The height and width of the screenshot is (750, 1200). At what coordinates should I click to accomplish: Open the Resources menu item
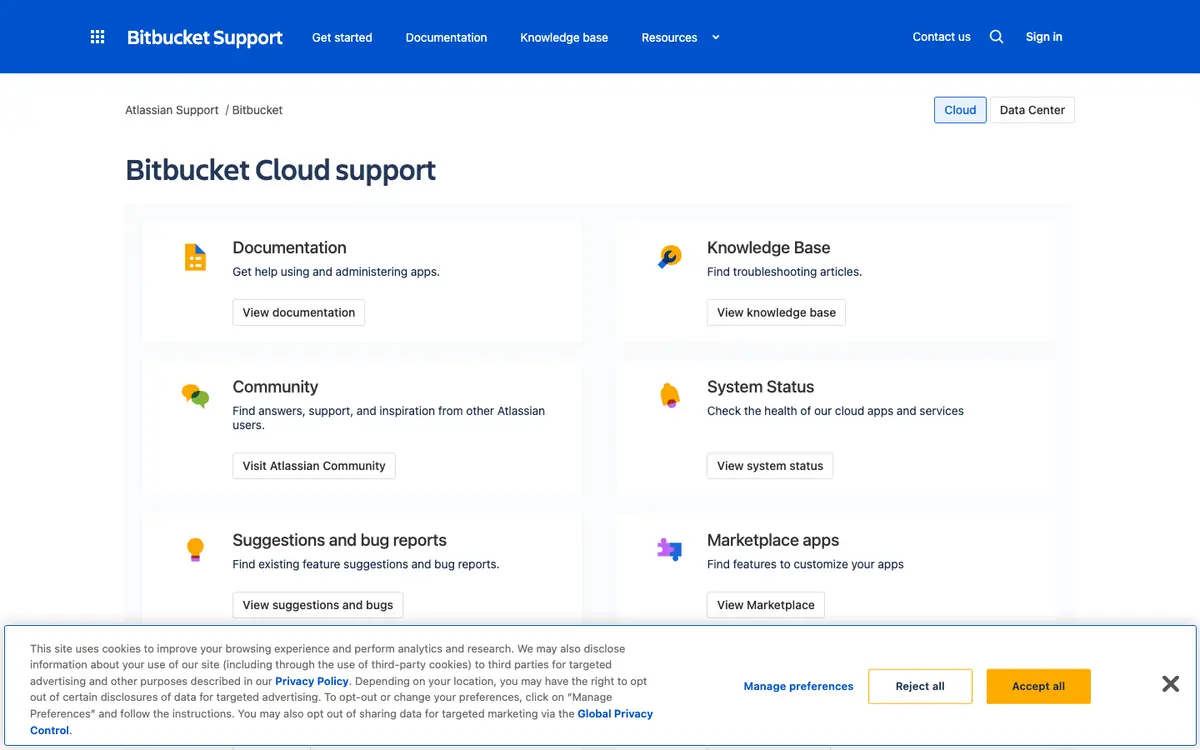point(669,38)
